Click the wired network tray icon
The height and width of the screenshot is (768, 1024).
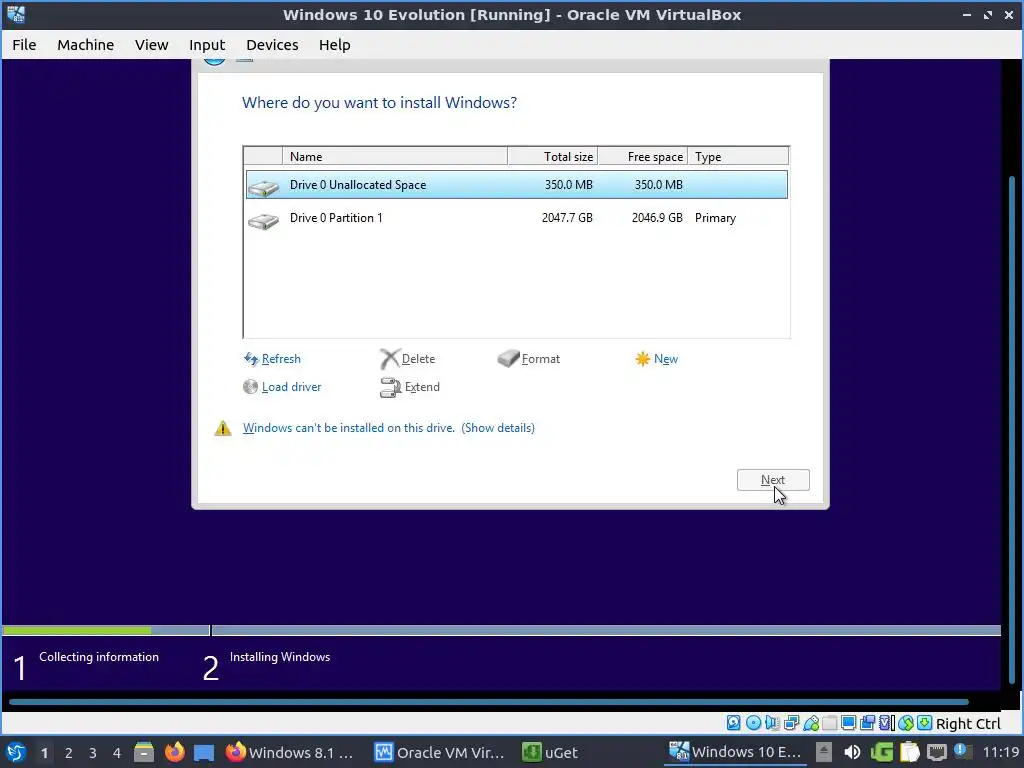[936, 752]
